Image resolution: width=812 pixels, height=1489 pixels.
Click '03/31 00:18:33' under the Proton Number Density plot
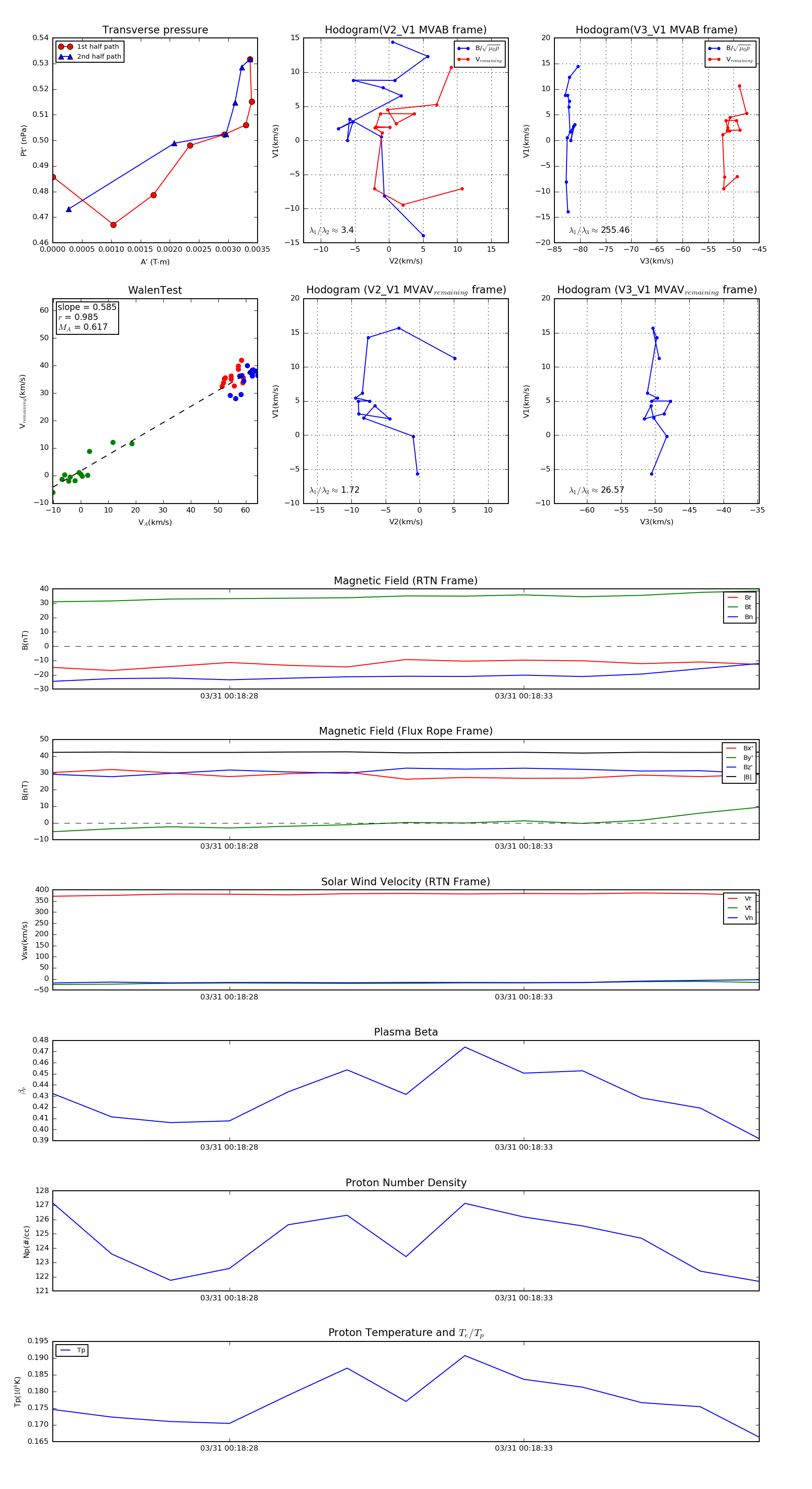click(x=524, y=1298)
